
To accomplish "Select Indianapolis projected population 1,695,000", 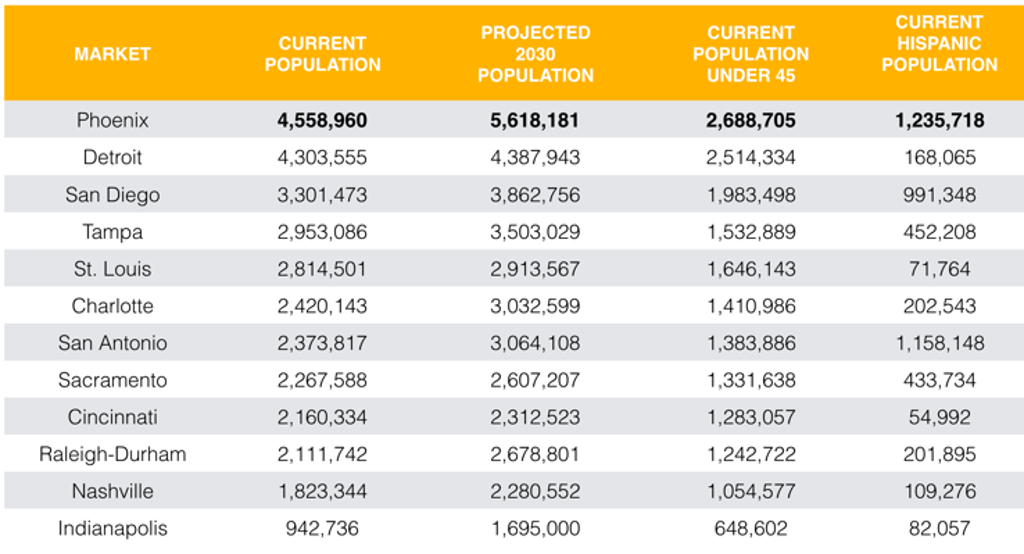I will point(535,529).
